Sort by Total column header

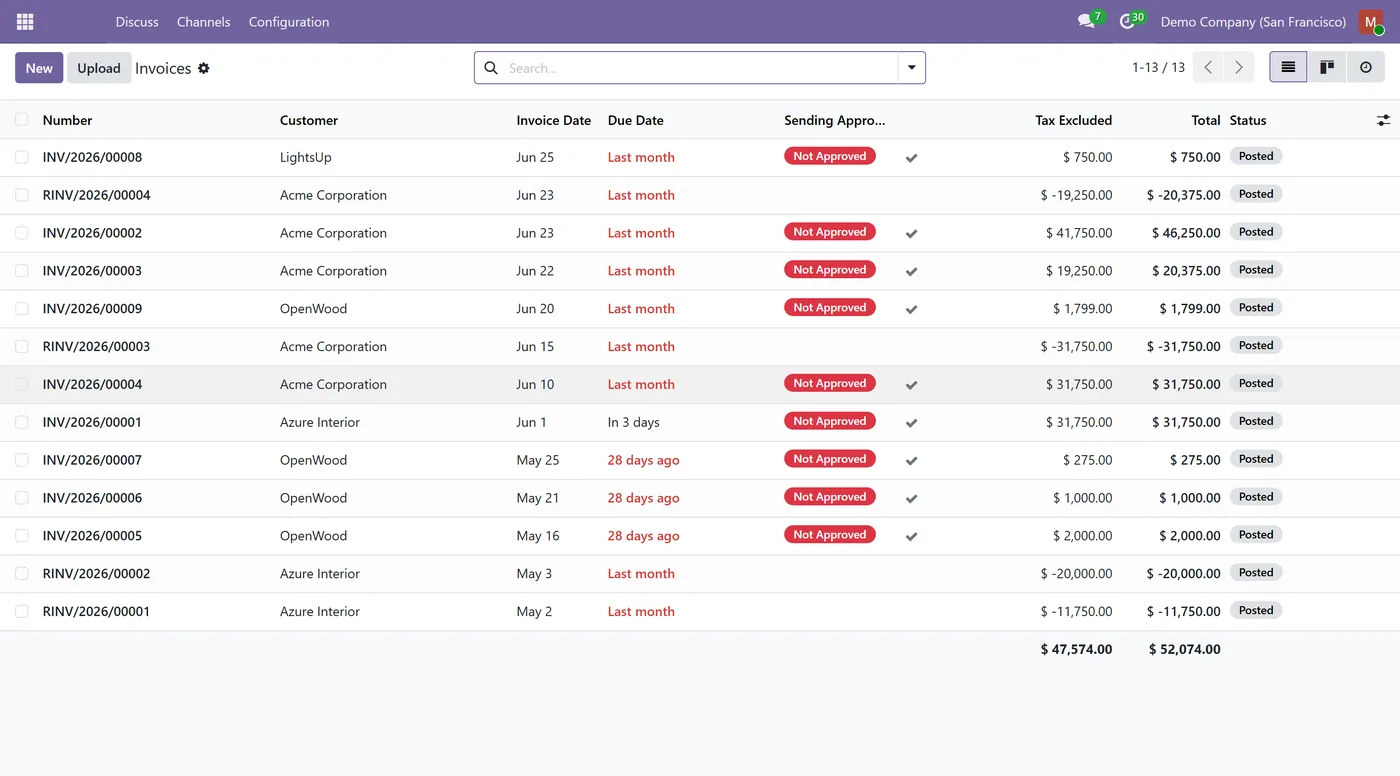point(1206,120)
